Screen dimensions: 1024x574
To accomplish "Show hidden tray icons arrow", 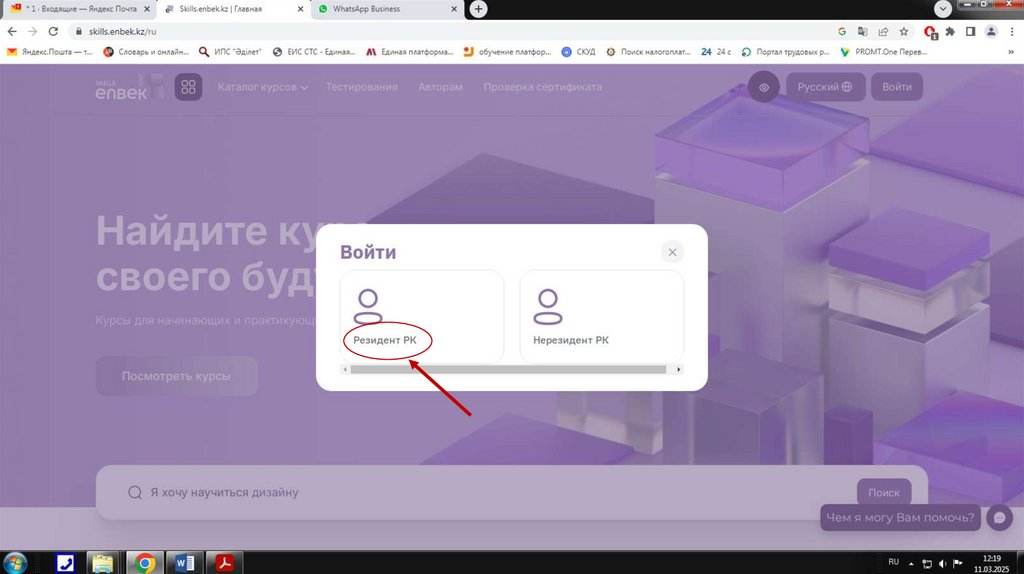I will pyautogui.click(x=911, y=564).
